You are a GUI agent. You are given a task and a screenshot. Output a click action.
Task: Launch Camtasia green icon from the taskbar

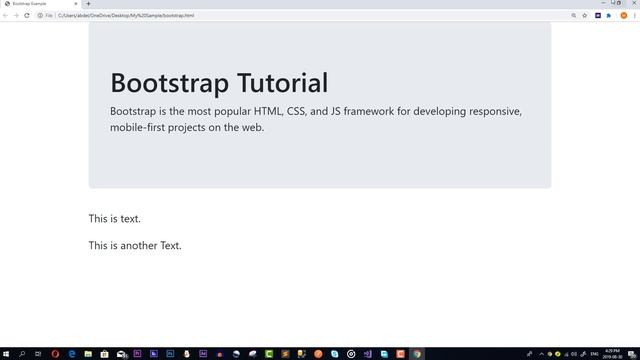pyautogui.click(x=269, y=354)
